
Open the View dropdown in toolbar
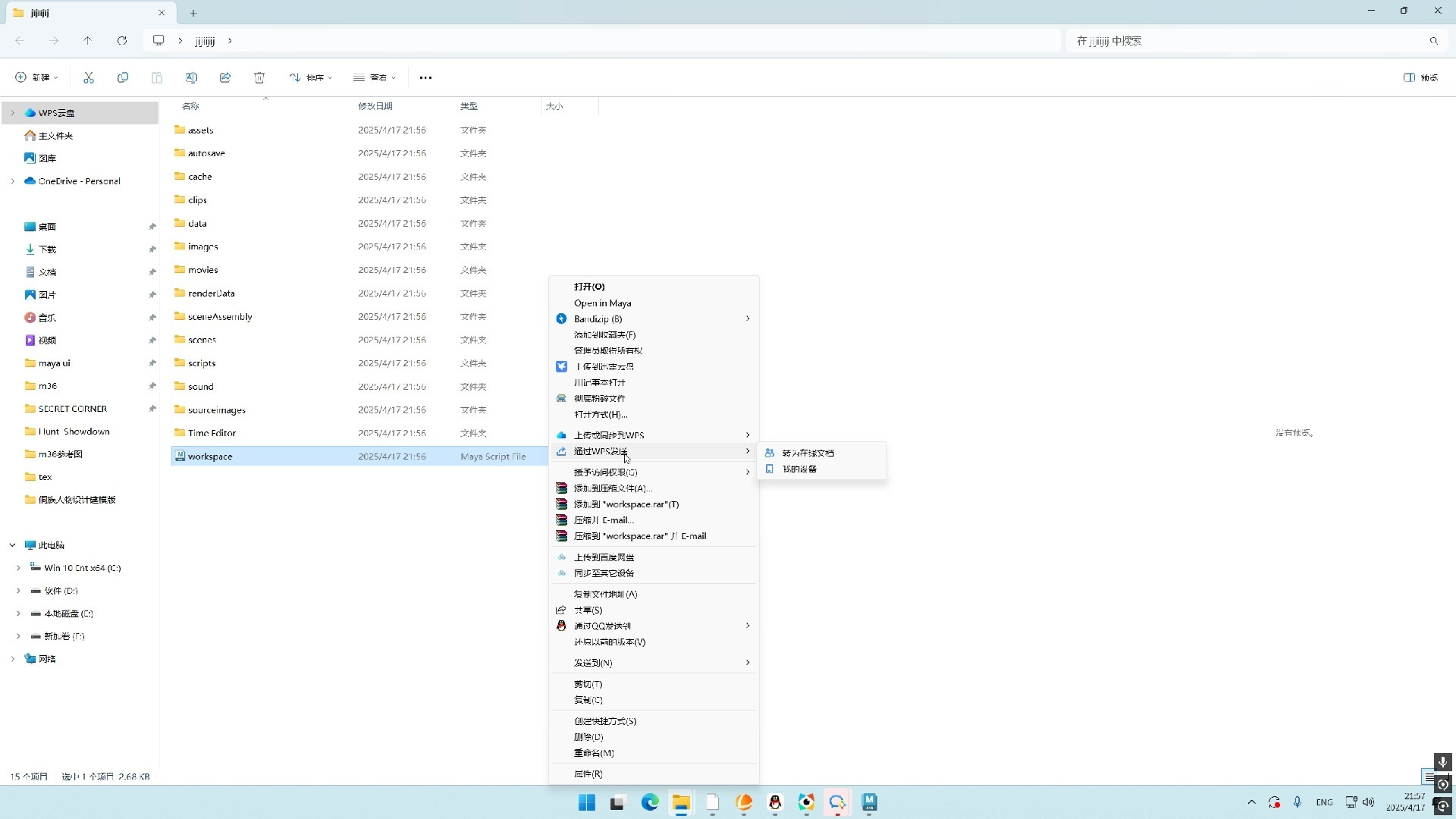[375, 77]
